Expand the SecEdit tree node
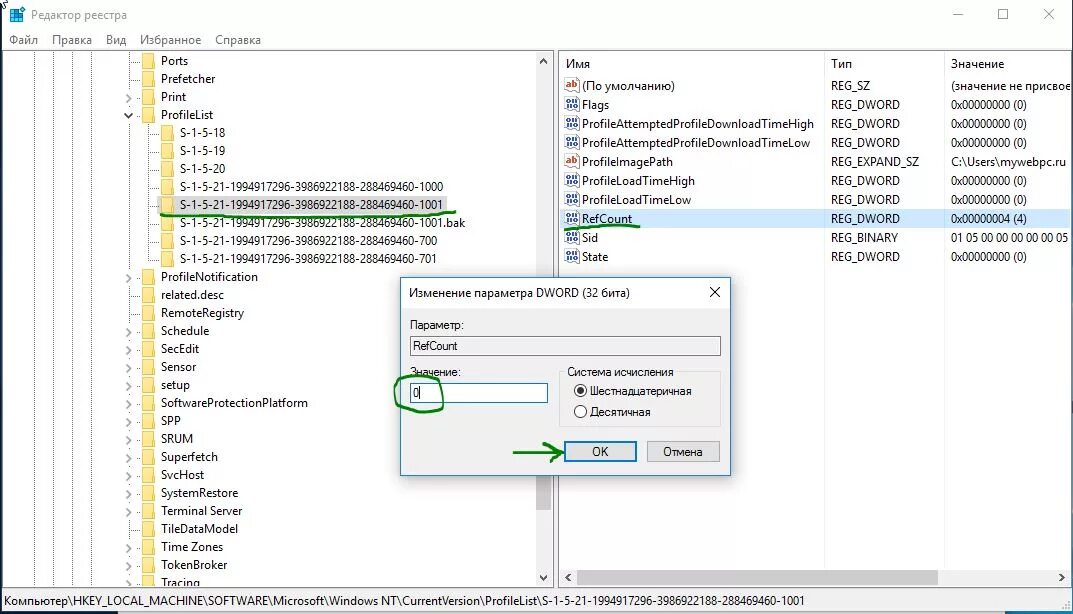The image size is (1073, 614). coord(129,349)
